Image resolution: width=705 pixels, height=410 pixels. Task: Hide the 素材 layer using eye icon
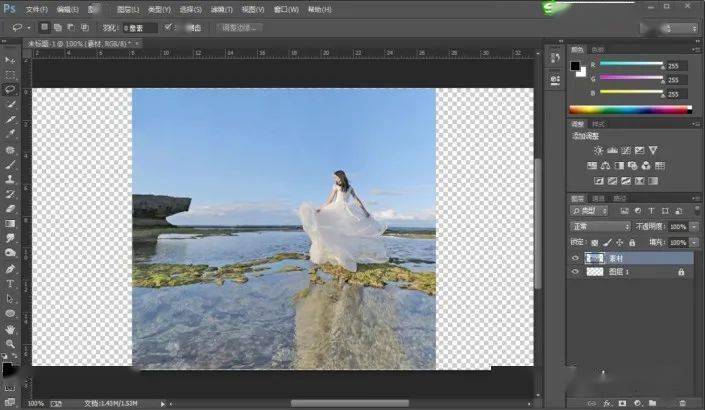coord(575,257)
